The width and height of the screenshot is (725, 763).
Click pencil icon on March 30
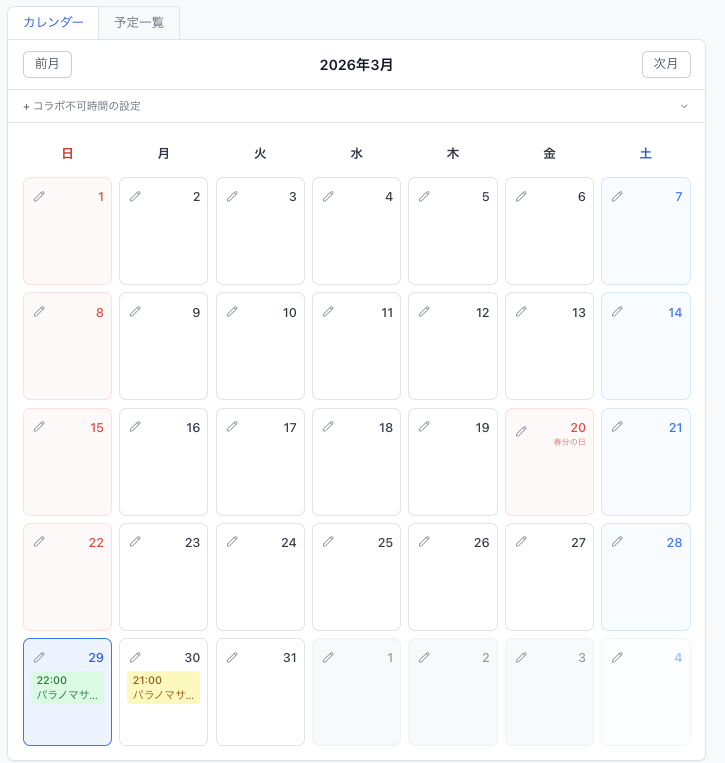click(135, 658)
